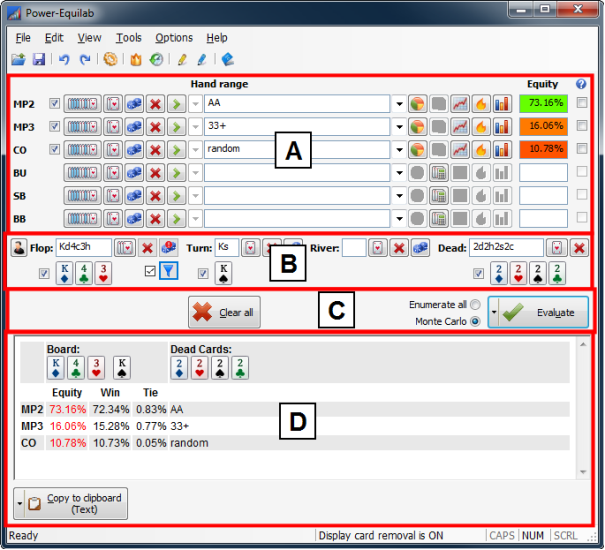The image size is (605, 550).
Task: Open the orange gear settings toolbar icon
Action: click(x=110, y=59)
